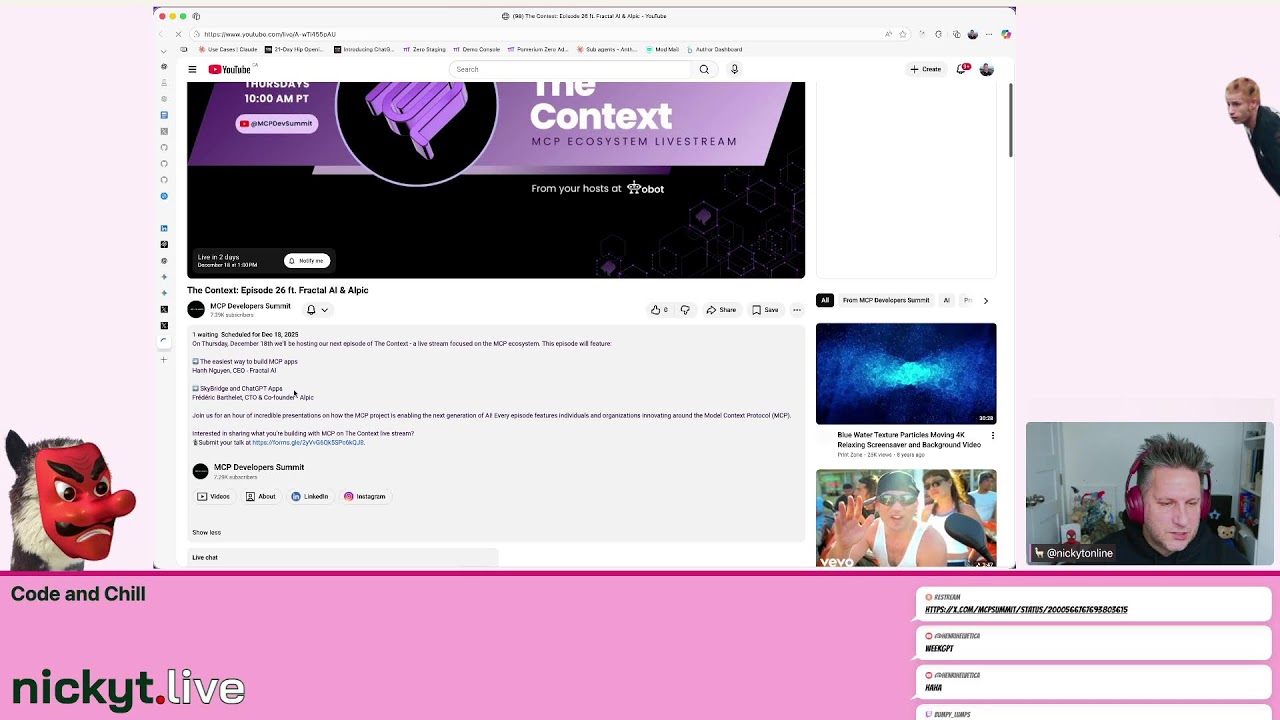Image resolution: width=1280 pixels, height=720 pixels.
Task: Select the AI filter chip
Action: point(946,300)
